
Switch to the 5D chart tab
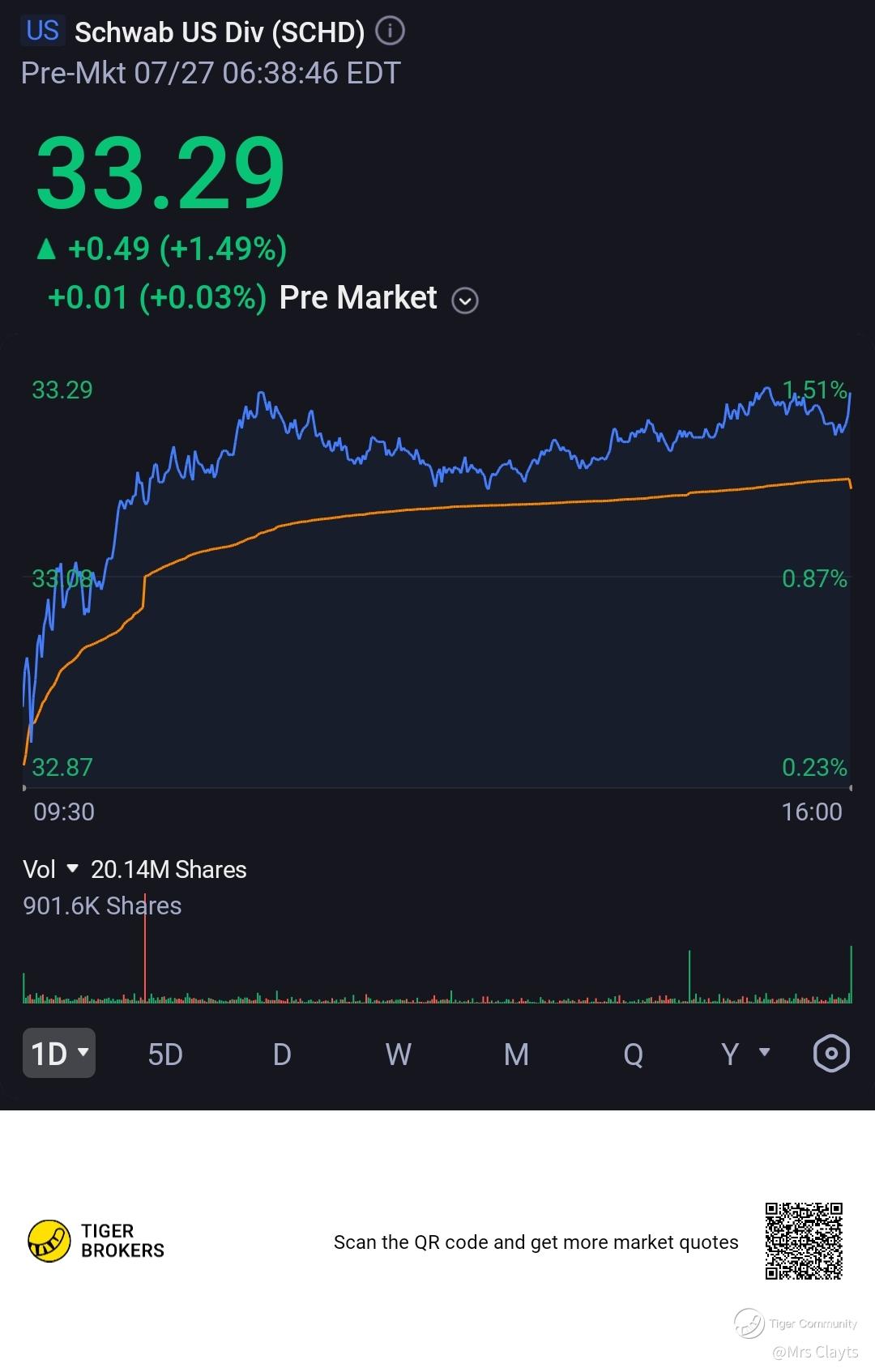tap(165, 1055)
